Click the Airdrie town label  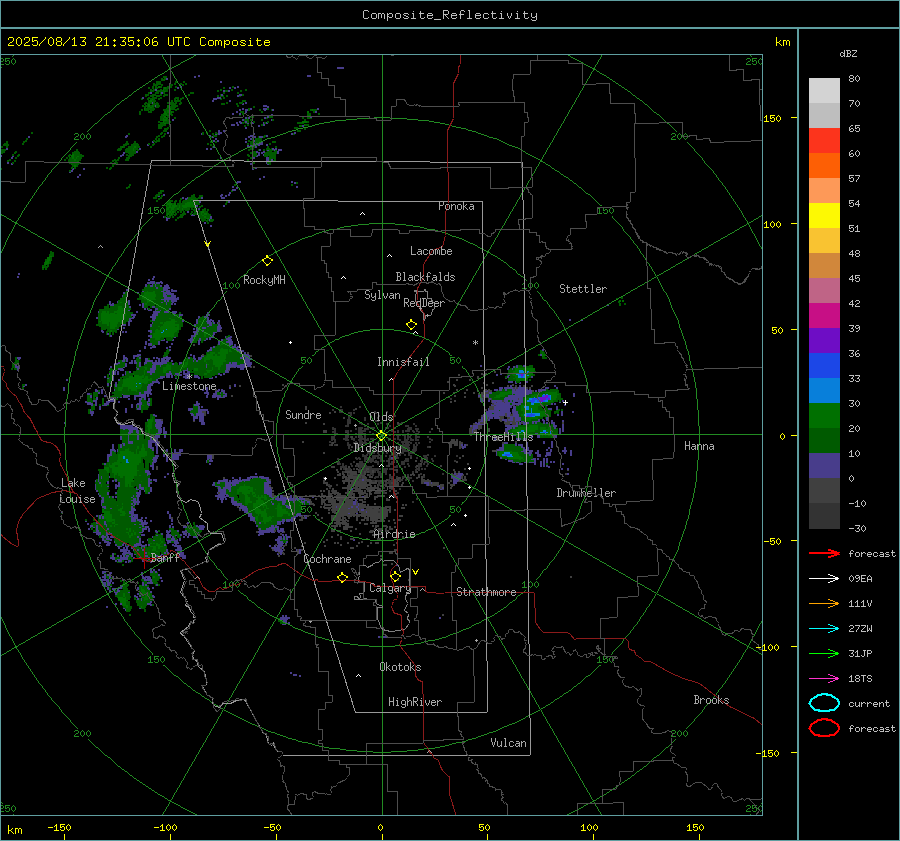(x=394, y=534)
